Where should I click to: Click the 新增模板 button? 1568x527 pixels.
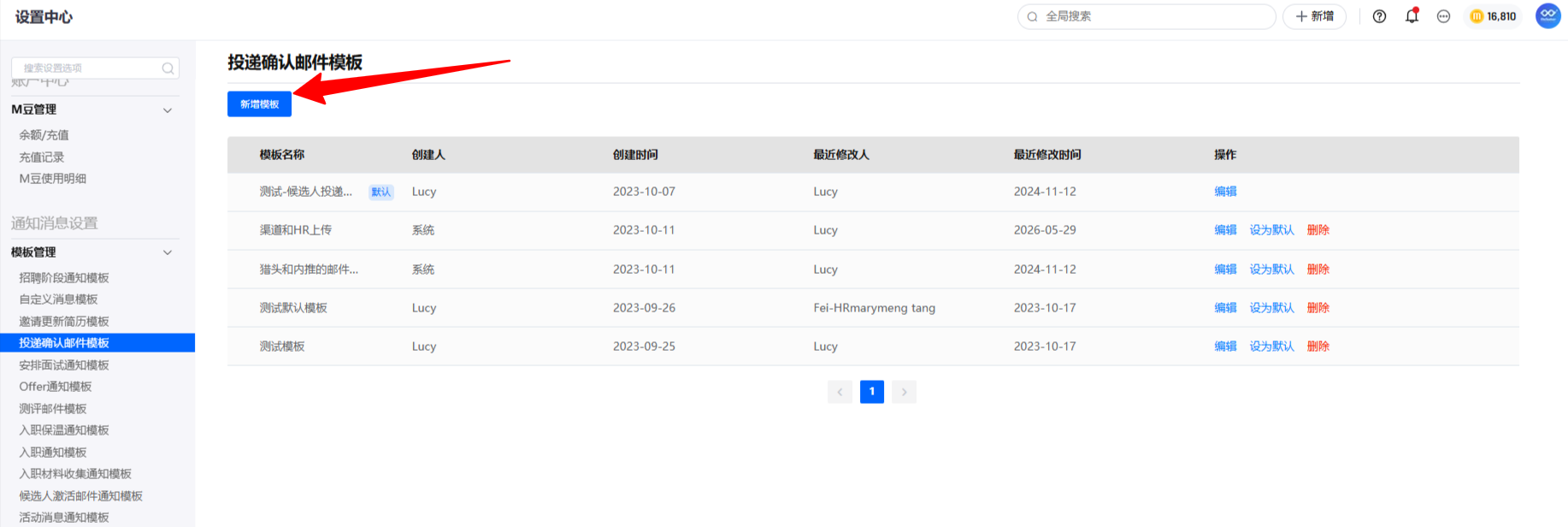[259, 104]
